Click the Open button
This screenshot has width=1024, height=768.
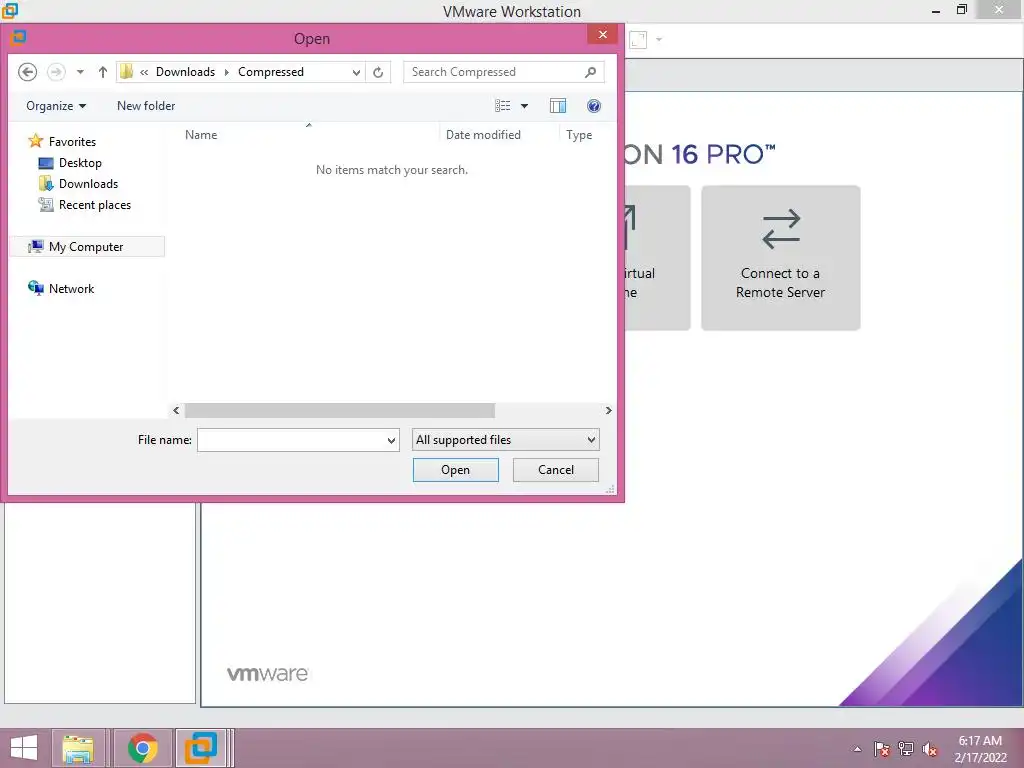[455, 470]
